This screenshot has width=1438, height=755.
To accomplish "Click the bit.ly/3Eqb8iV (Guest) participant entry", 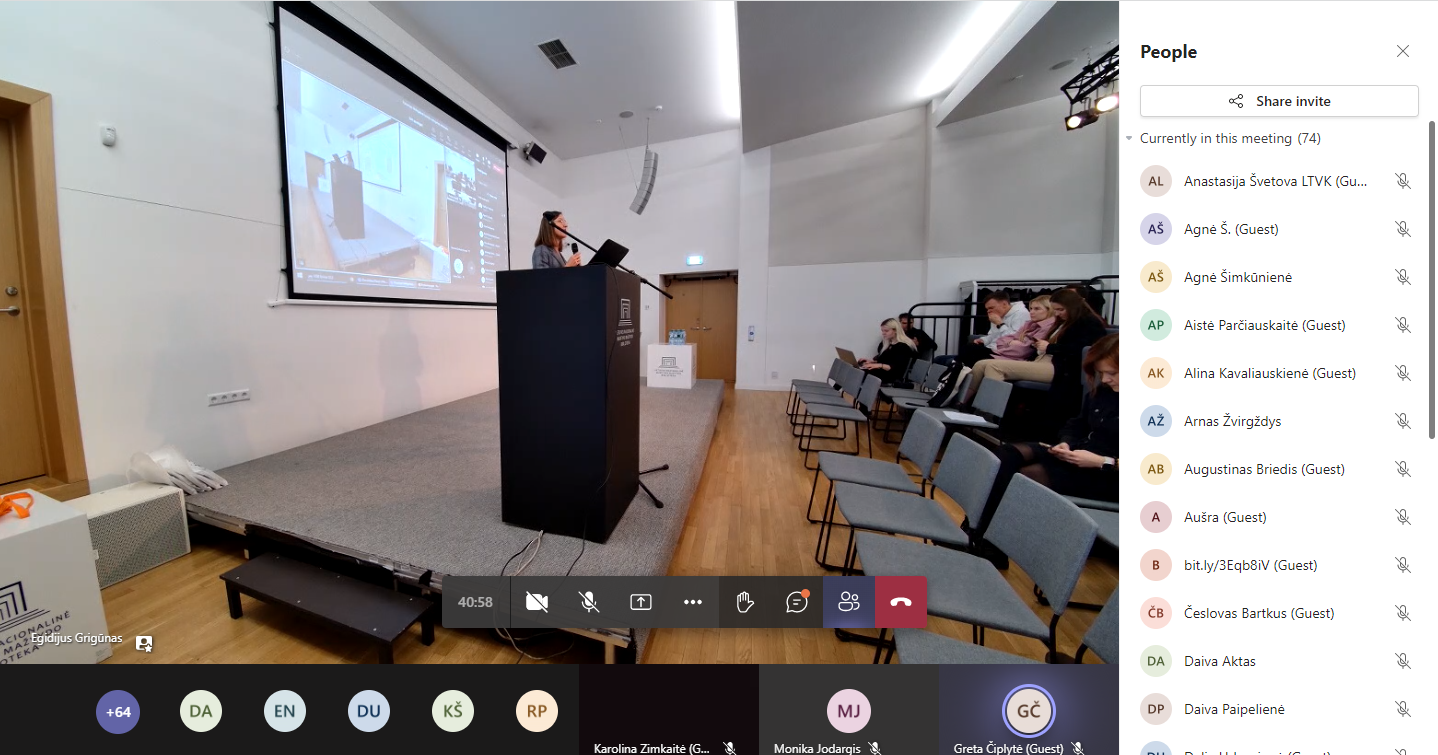I will pyautogui.click(x=1250, y=565).
